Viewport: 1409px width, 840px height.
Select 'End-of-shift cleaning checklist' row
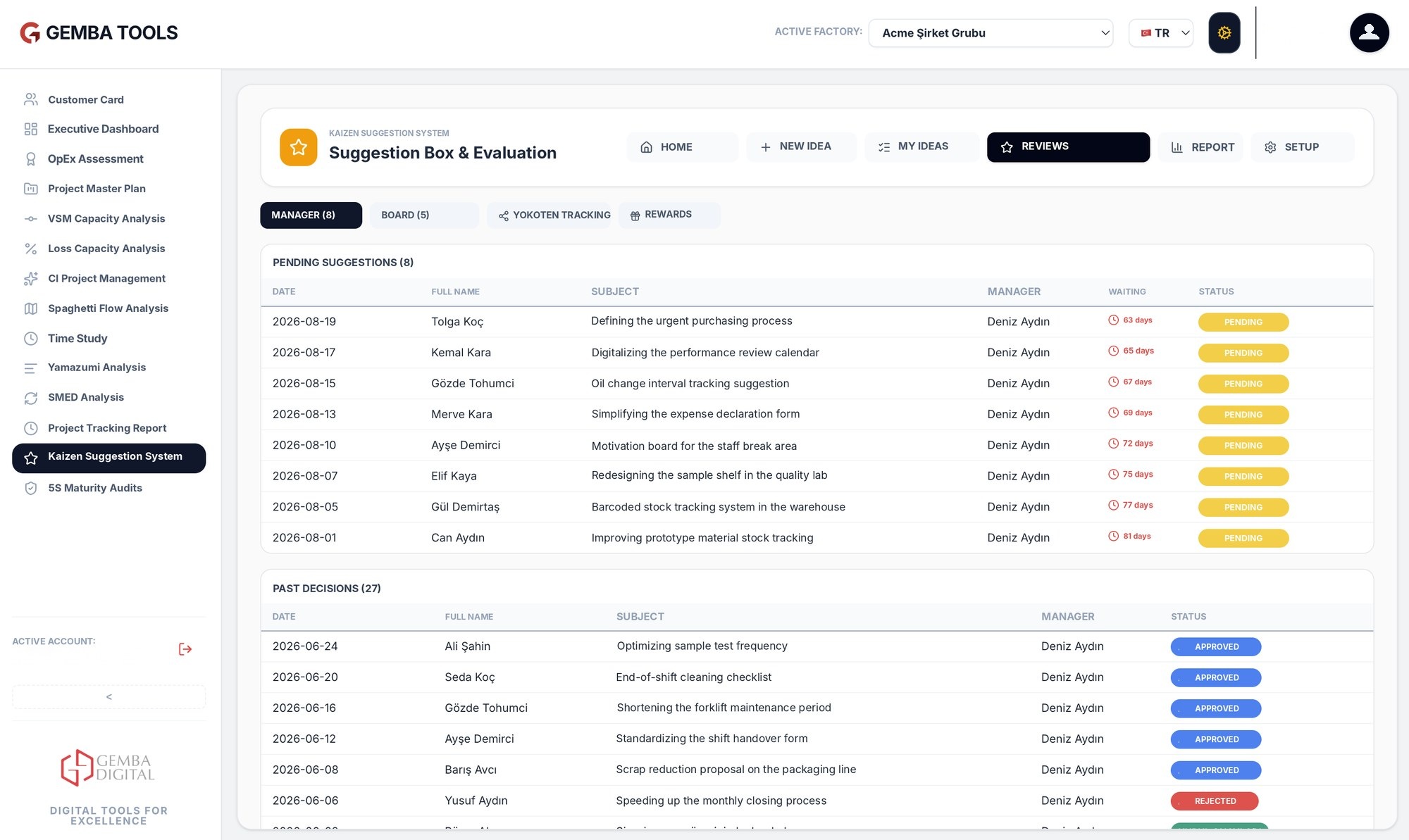[x=817, y=677]
